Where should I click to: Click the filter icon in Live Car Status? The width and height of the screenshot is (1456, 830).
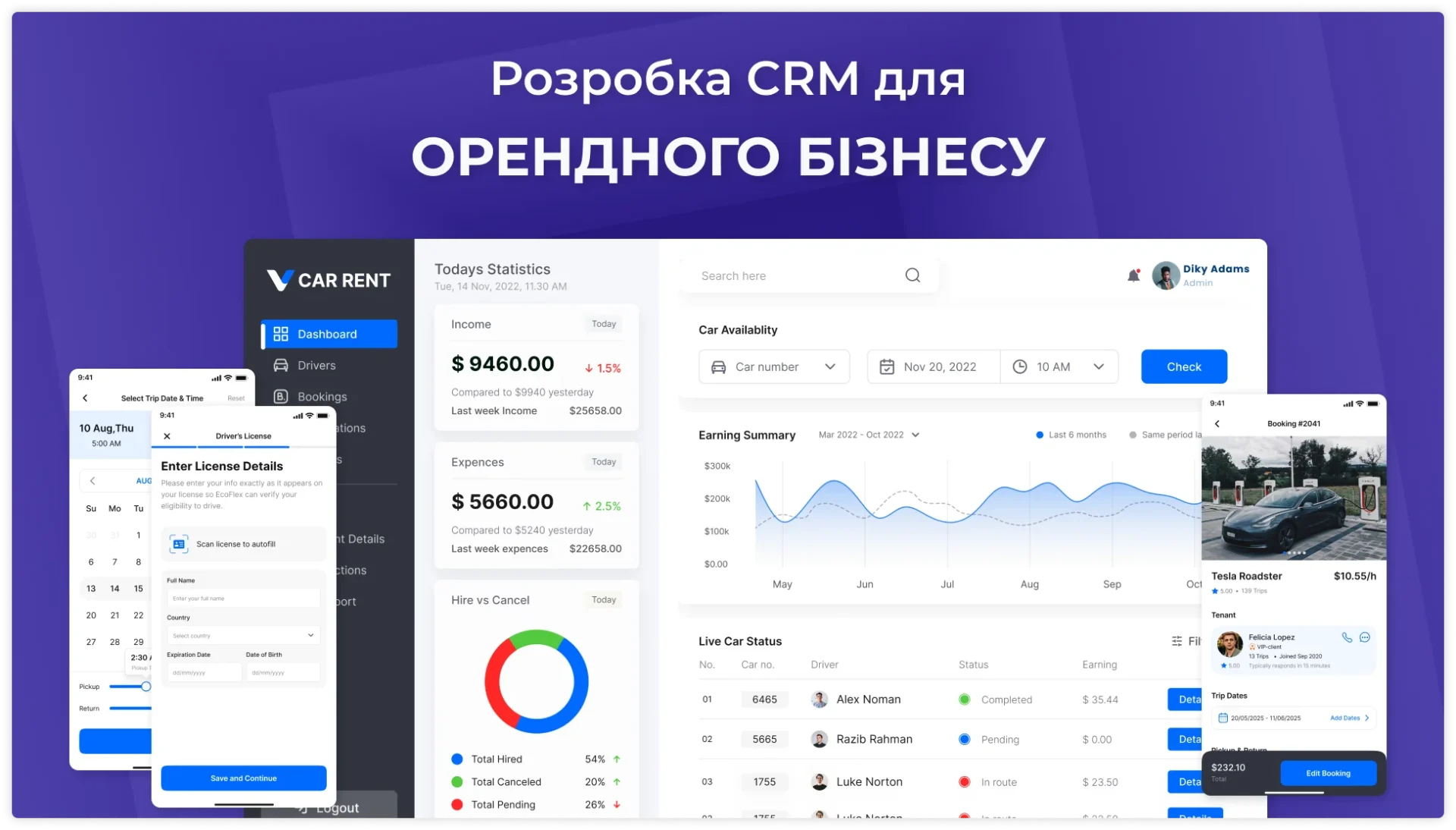pos(1177,641)
